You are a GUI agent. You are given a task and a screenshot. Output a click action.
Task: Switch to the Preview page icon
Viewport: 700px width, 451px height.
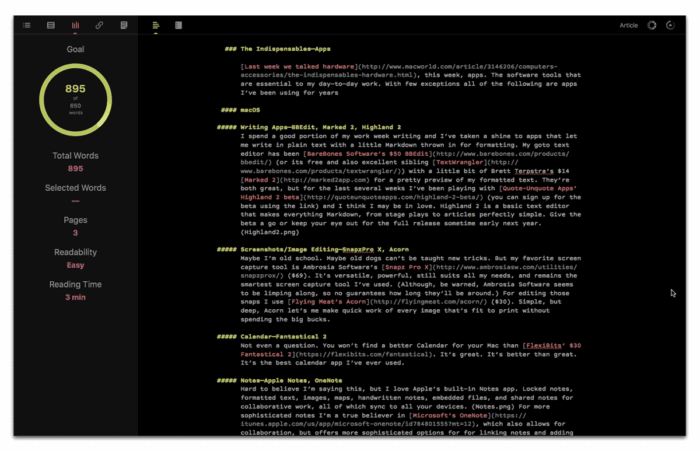pos(179,25)
